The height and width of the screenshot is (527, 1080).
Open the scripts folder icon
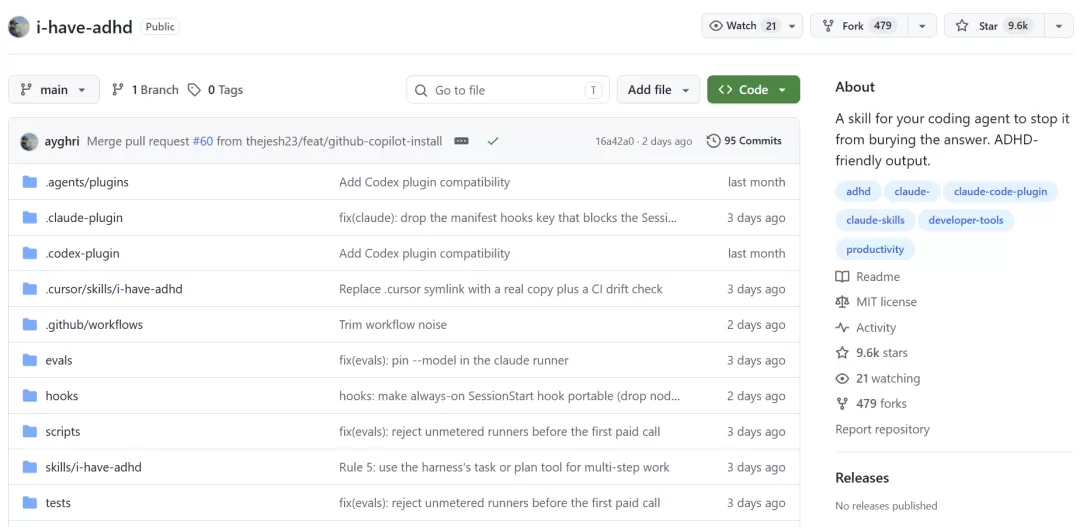click(30, 431)
